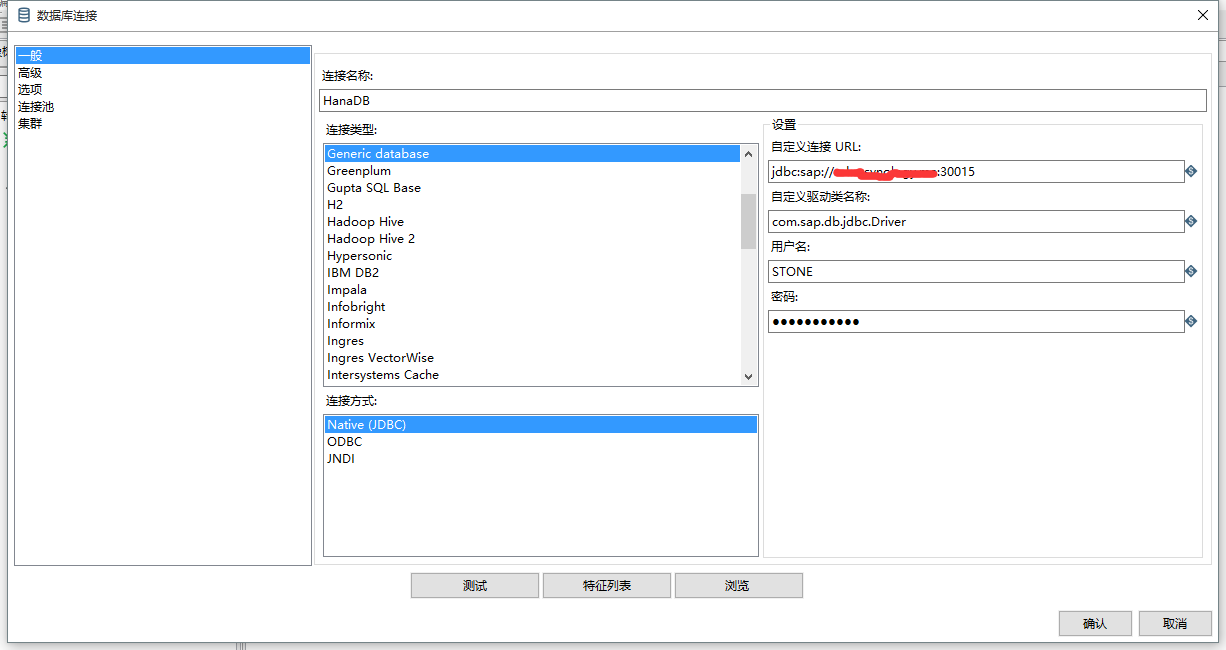
Task: Click the 测试 button
Action: coord(475,586)
